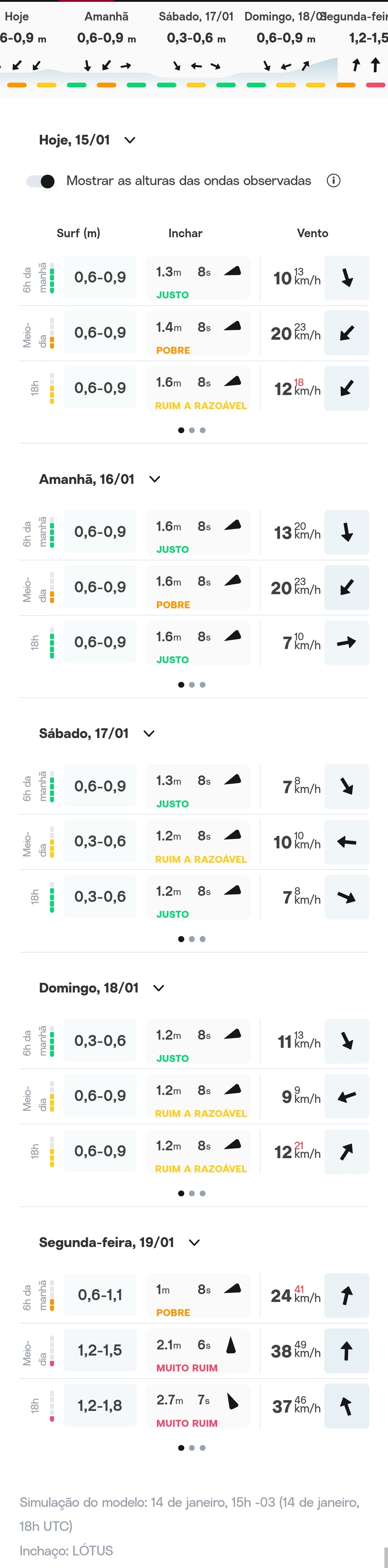Click wind direction arrow for today 6h

[347, 278]
